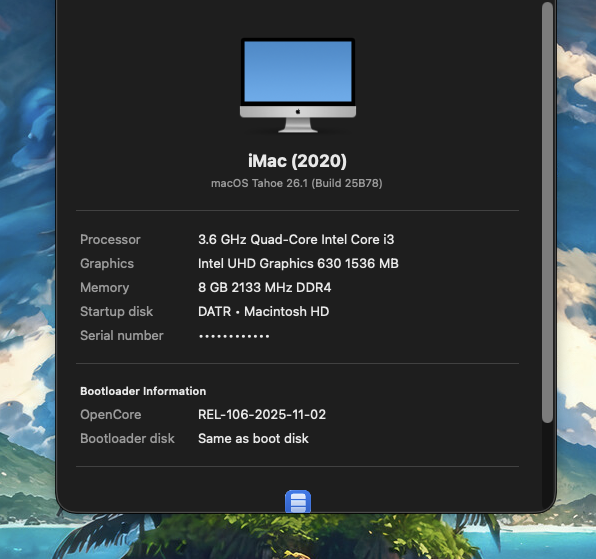Click the OpenCore label

111,414
